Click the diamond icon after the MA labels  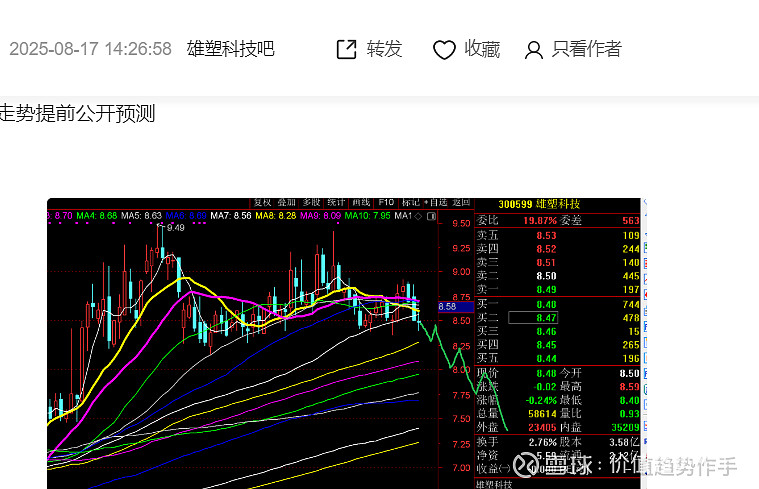(418, 216)
